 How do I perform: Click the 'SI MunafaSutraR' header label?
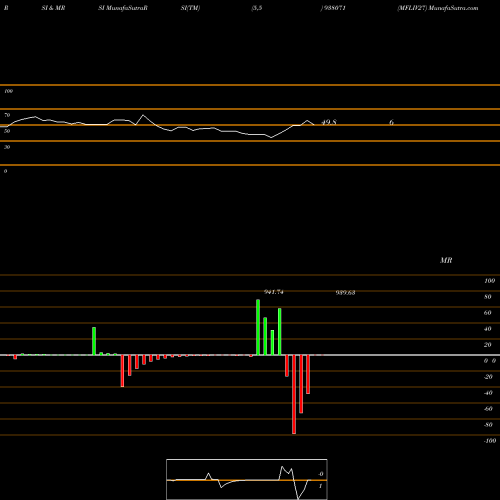(x=123, y=8)
